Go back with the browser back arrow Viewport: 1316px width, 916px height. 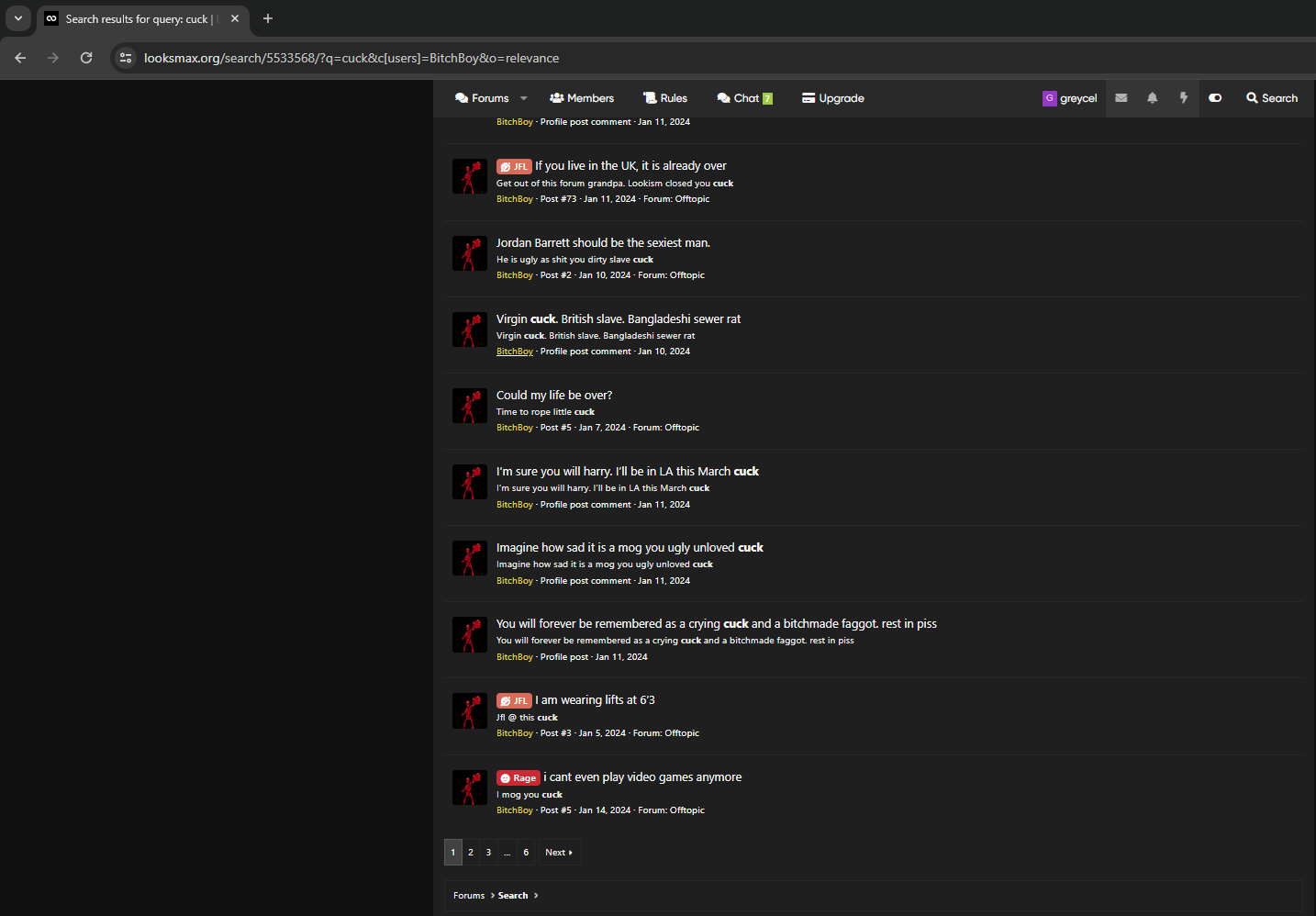pos(20,58)
